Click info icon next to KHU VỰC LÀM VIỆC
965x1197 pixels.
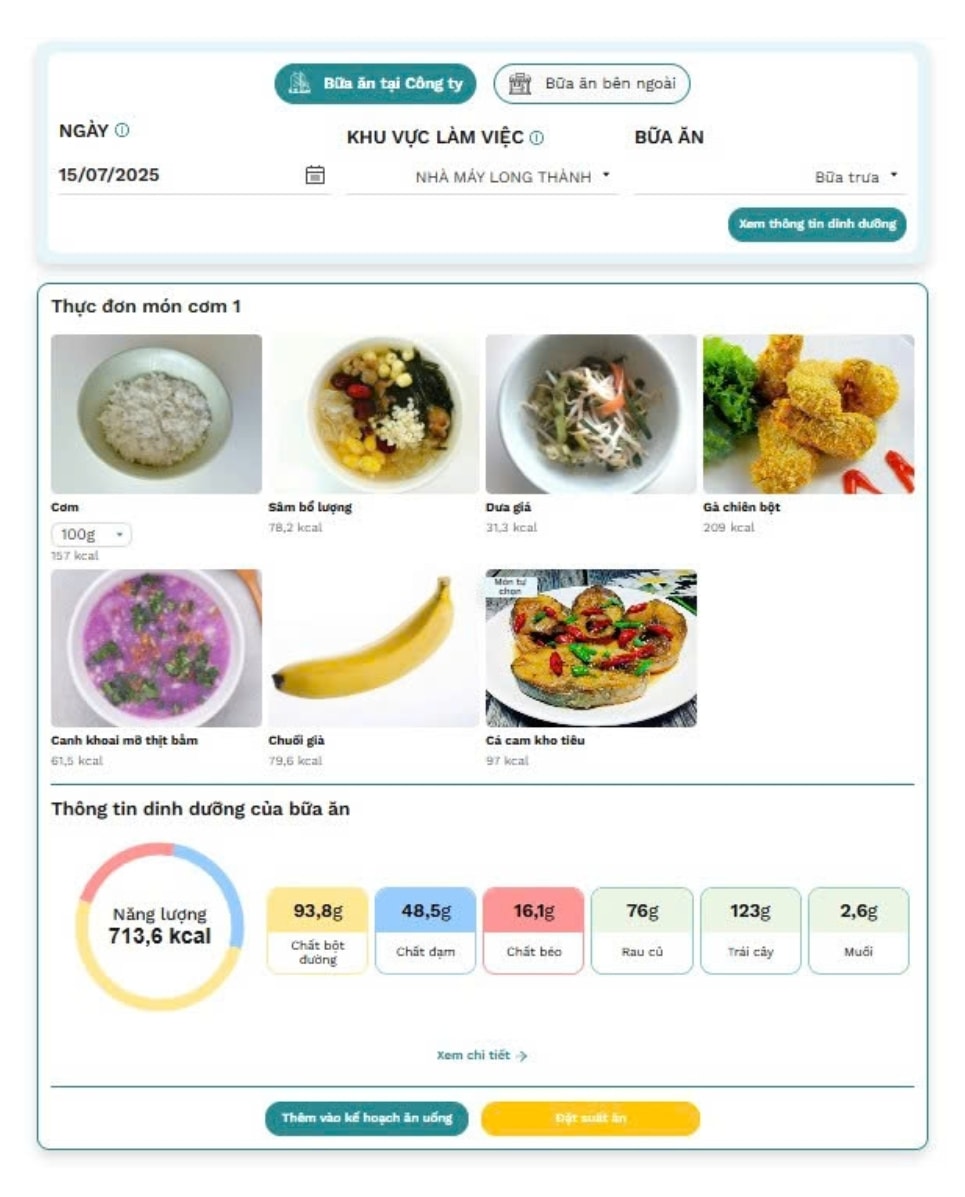(x=537, y=137)
